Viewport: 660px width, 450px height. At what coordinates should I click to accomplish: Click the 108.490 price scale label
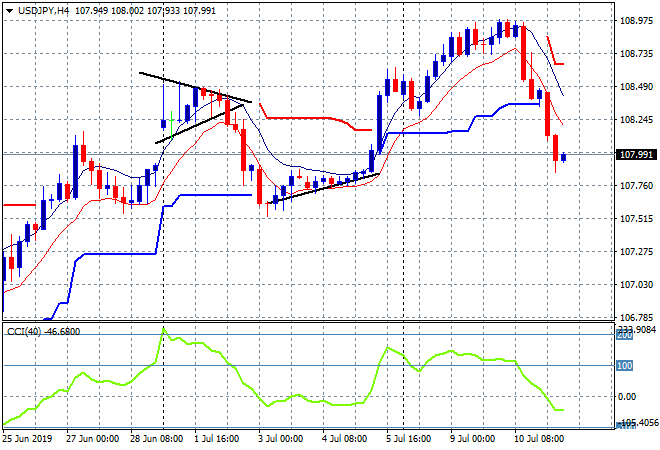coord(636,87)
